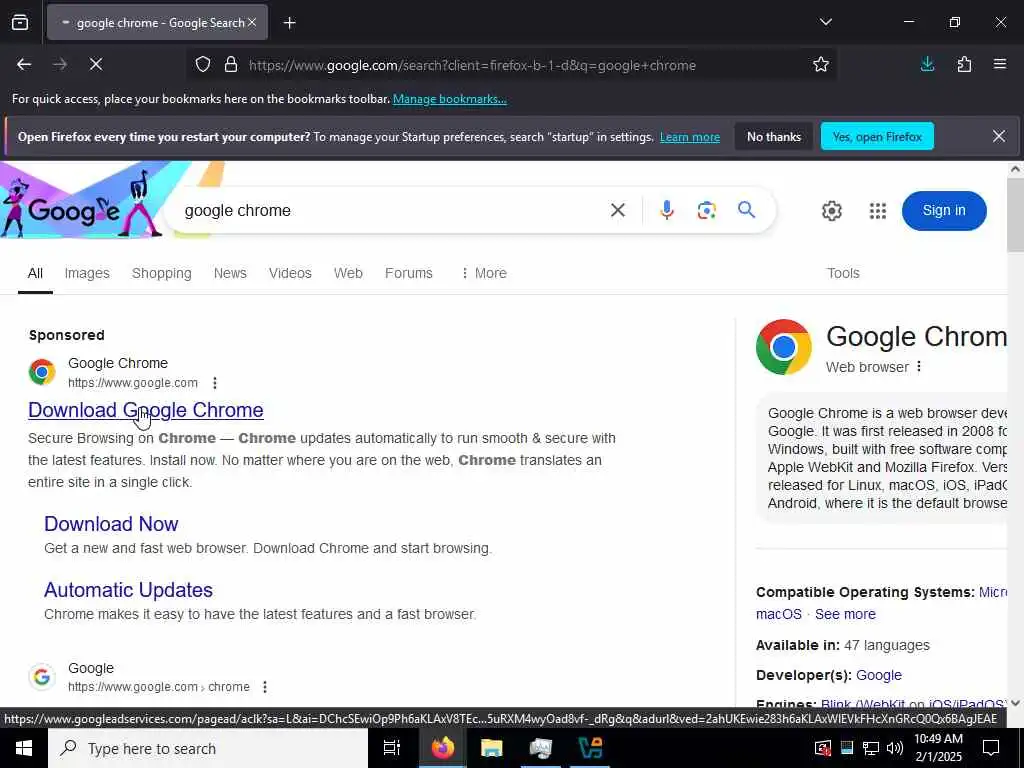1024x768 pixels.
Task: Click the site padlock icon
Action: coord(231,65)
